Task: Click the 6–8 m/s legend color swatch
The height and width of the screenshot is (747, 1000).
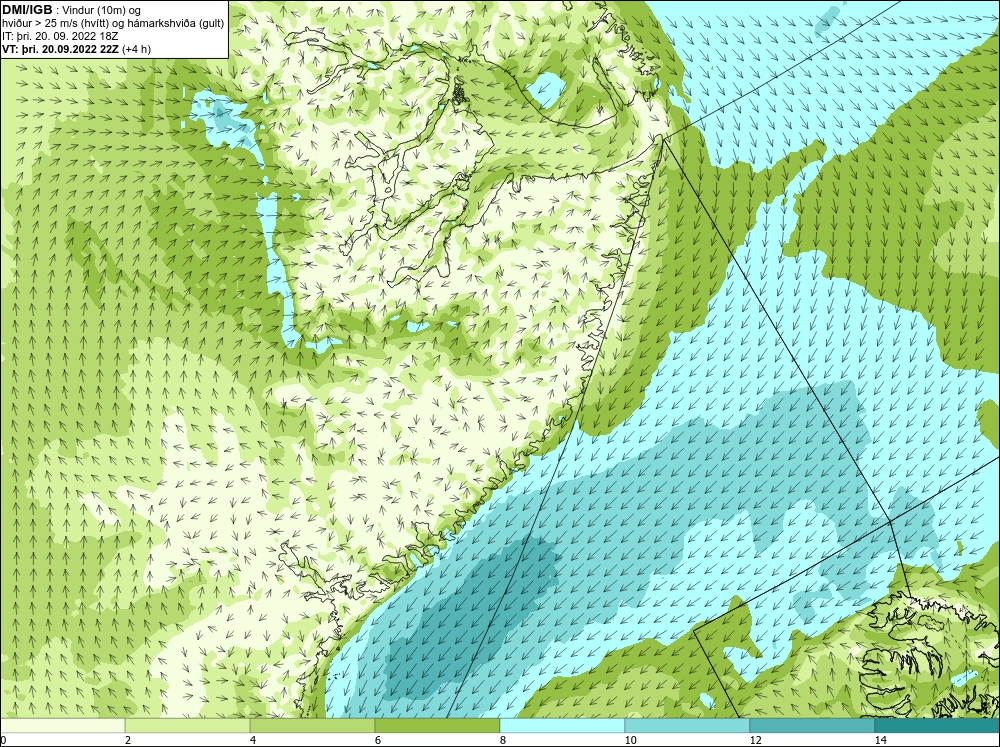Action: coord(438,725)
